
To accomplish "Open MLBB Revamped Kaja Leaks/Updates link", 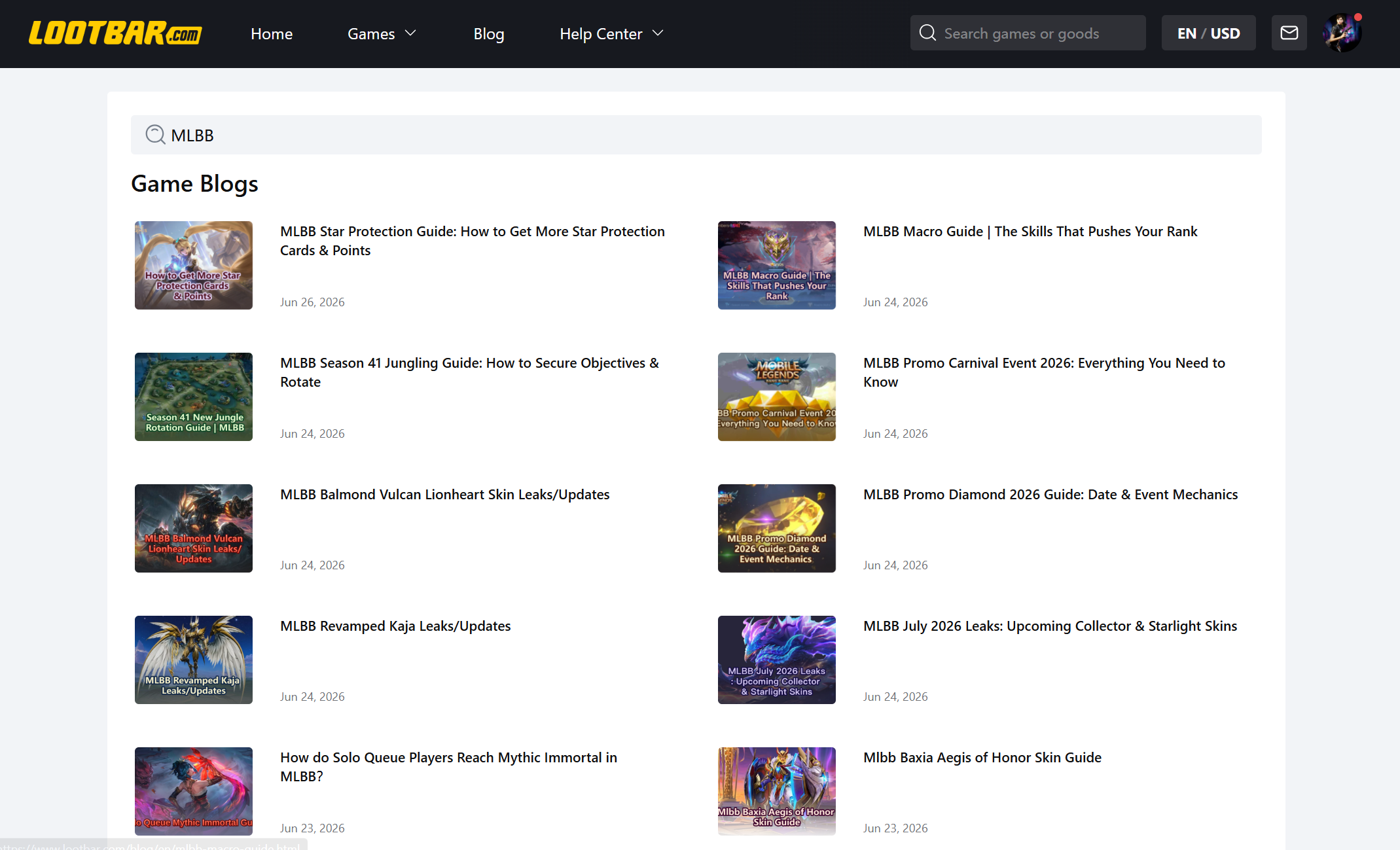I will point(395,626).
